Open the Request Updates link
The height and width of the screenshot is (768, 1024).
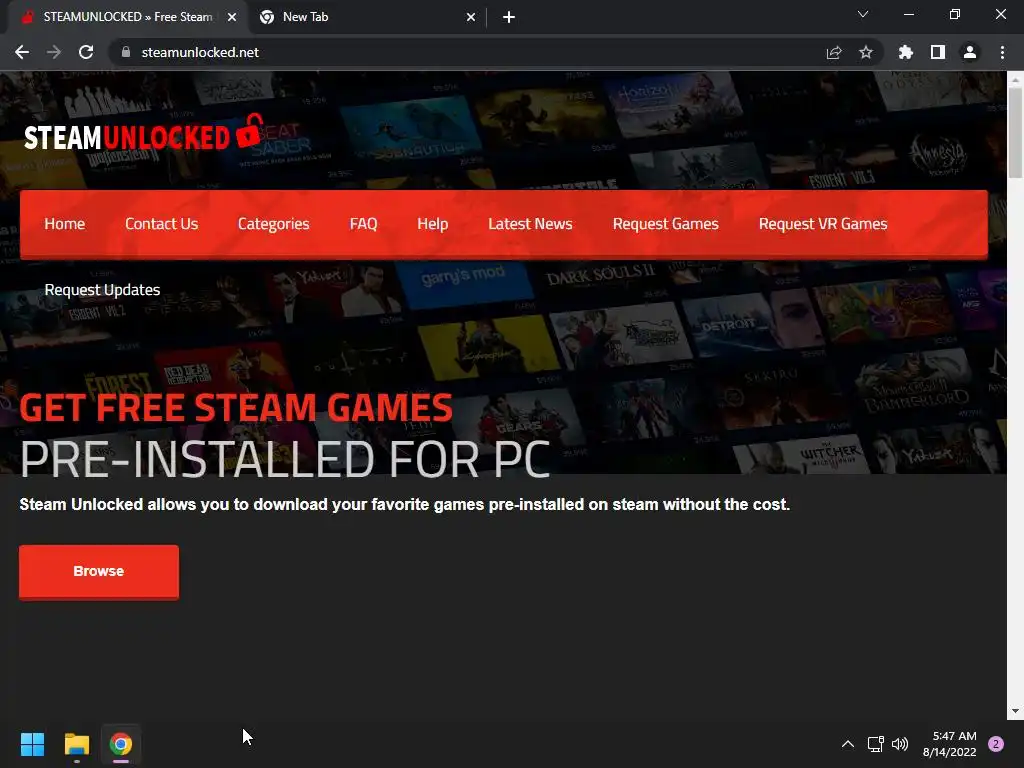pyautogui.click(x=103, y=290)
